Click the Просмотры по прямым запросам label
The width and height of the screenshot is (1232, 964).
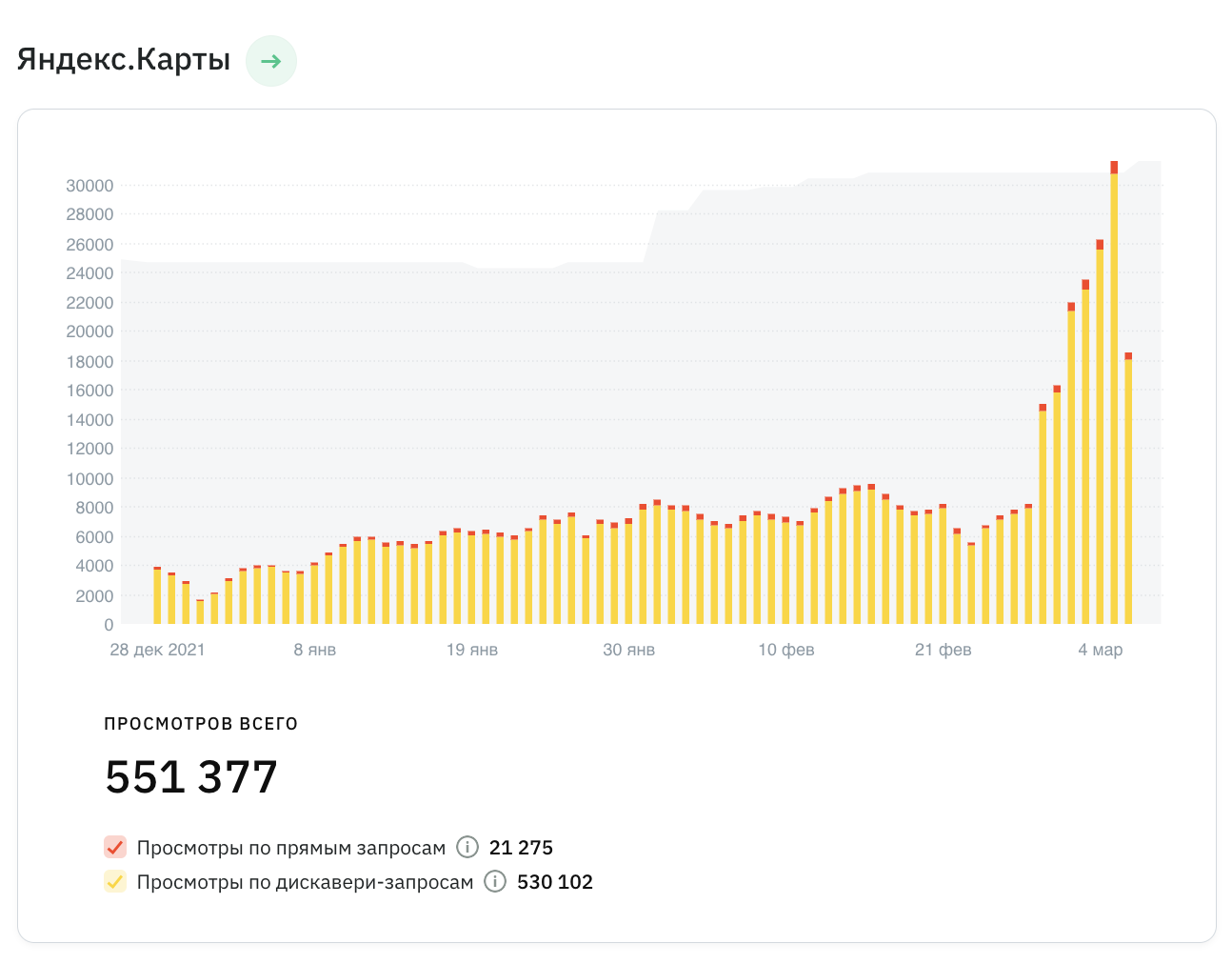[291, 848]
